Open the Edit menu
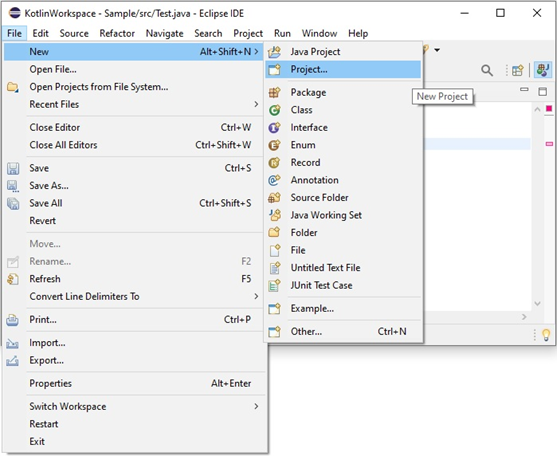The height and width of the screenshot is (456, 557). tap(40, 33)
